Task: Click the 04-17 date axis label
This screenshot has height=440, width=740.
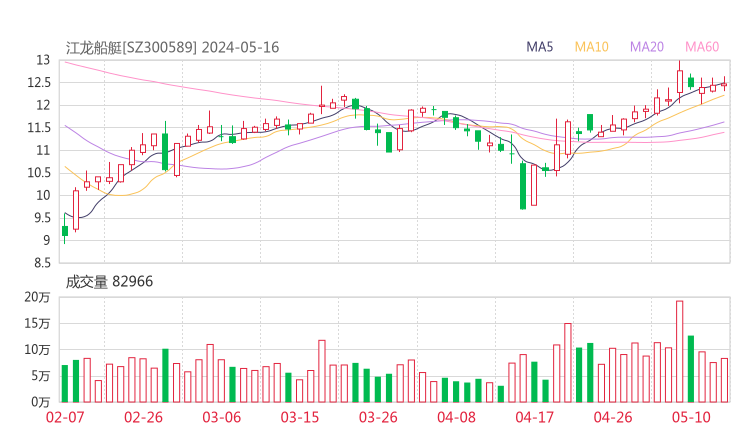Action: tap(535, 417)
